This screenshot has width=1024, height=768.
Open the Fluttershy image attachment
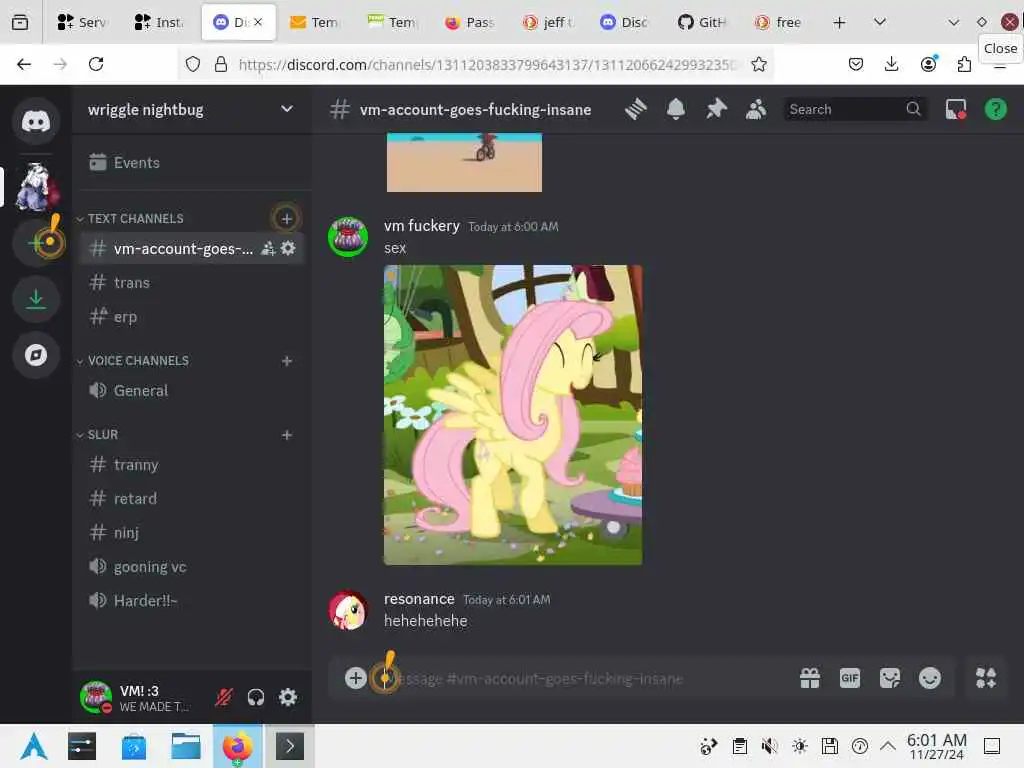coord(513,415)
